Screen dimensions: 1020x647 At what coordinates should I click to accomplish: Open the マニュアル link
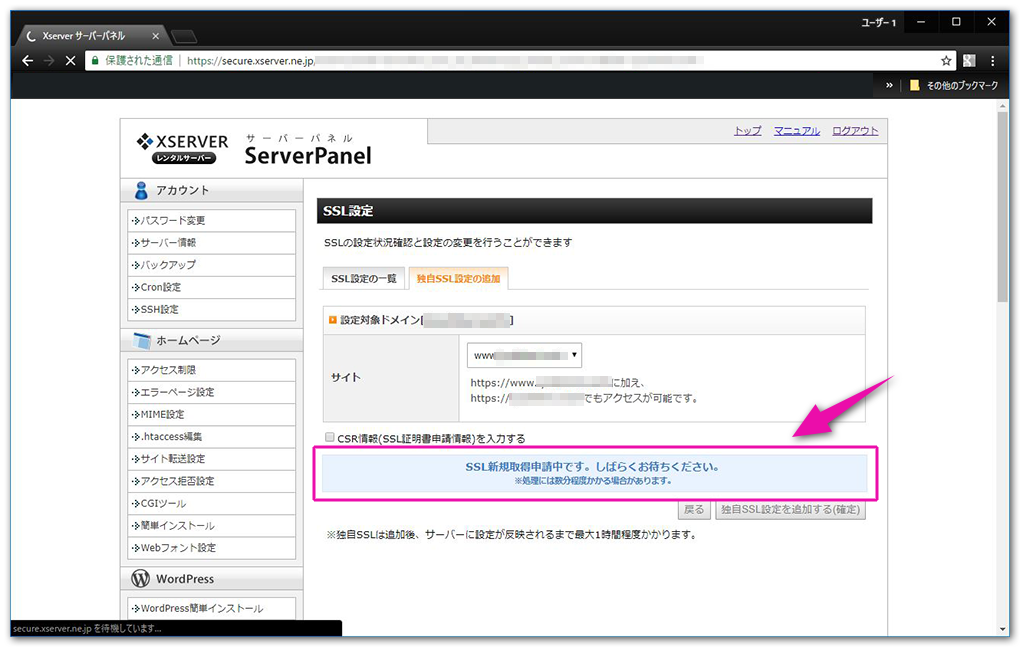click(x=797, y=130)
